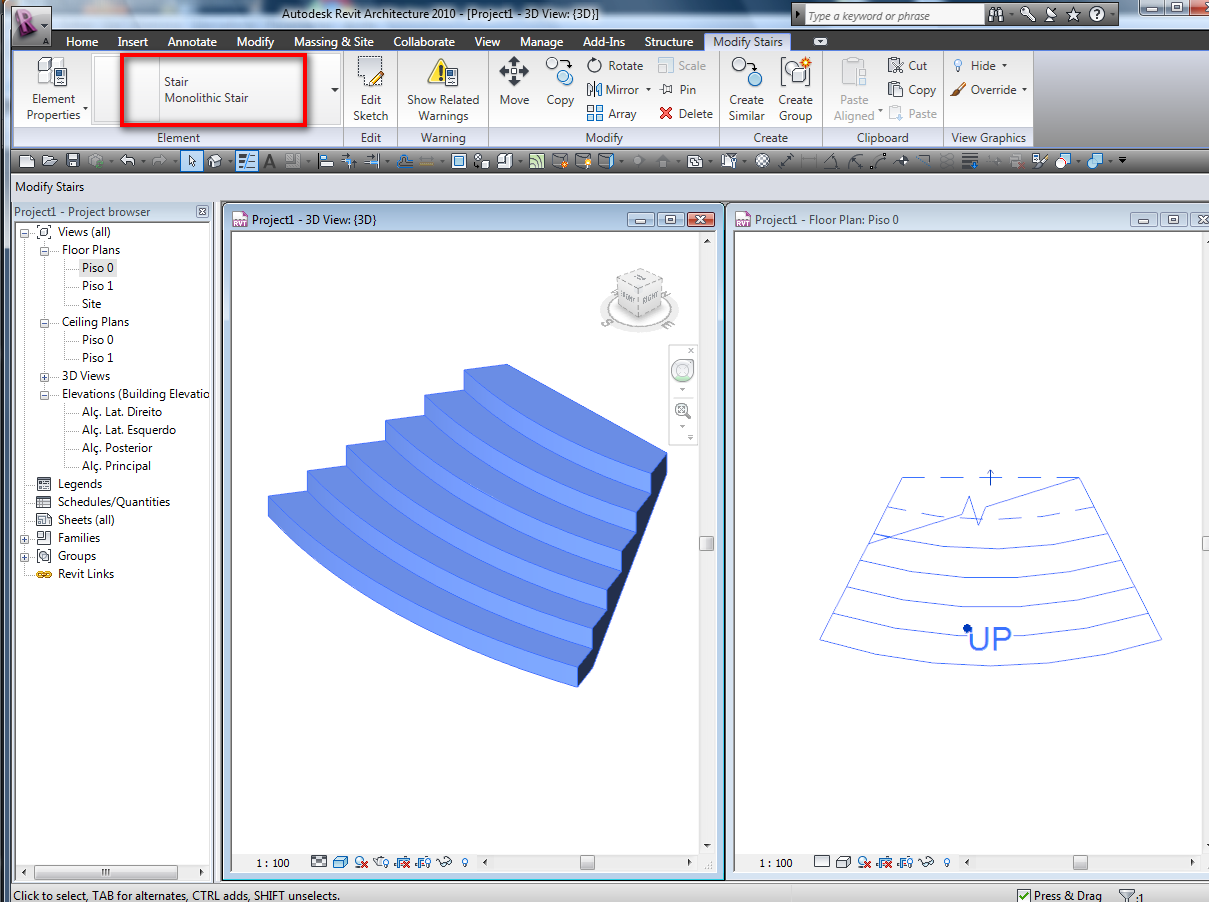This screenshot has height=902, width=1209.
Task: Open the default 3D view house icon
Action: 214,160
